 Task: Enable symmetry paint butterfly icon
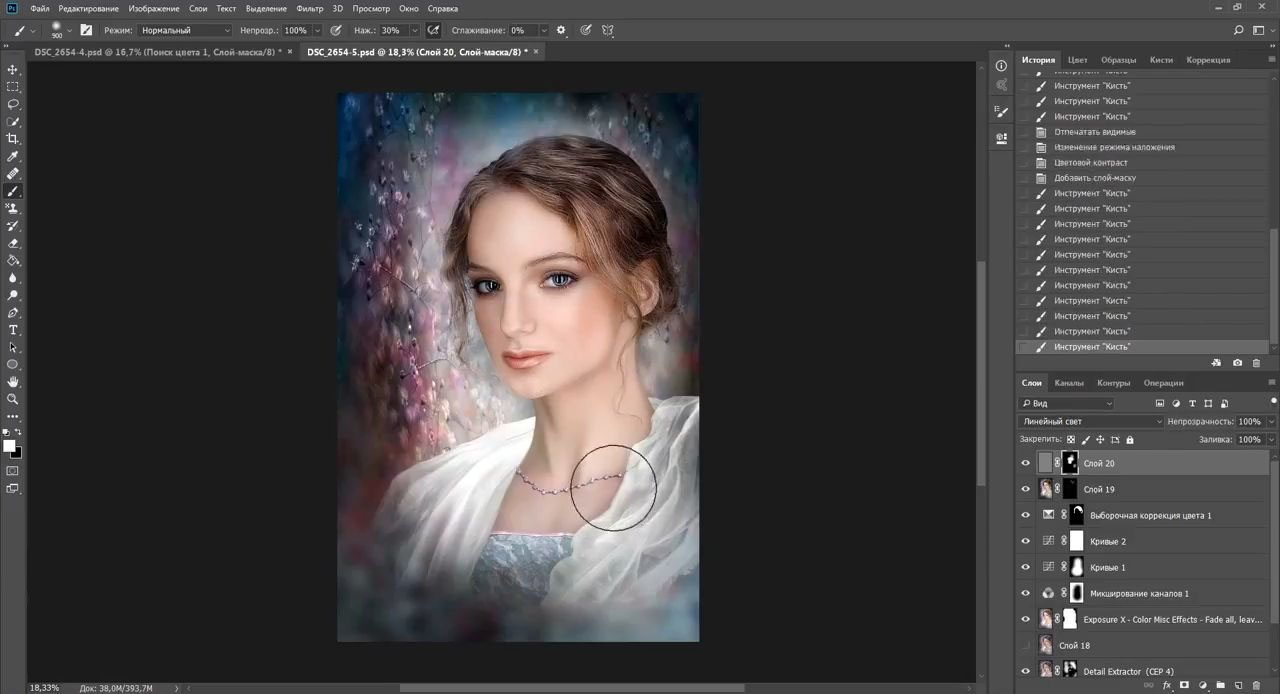(x=608, y=30)
